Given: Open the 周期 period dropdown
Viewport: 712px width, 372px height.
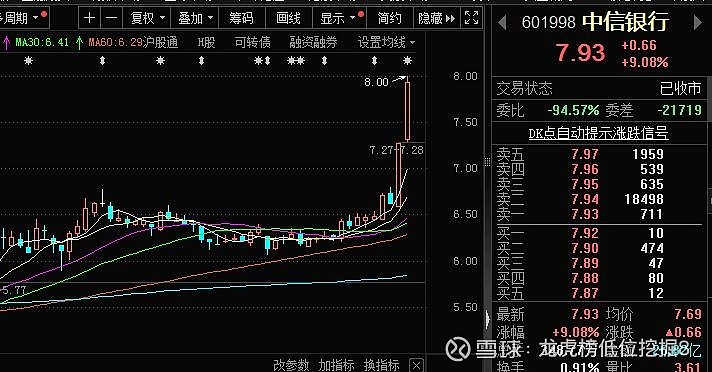Looking at the screenshot, I should [x=19, y=18].
